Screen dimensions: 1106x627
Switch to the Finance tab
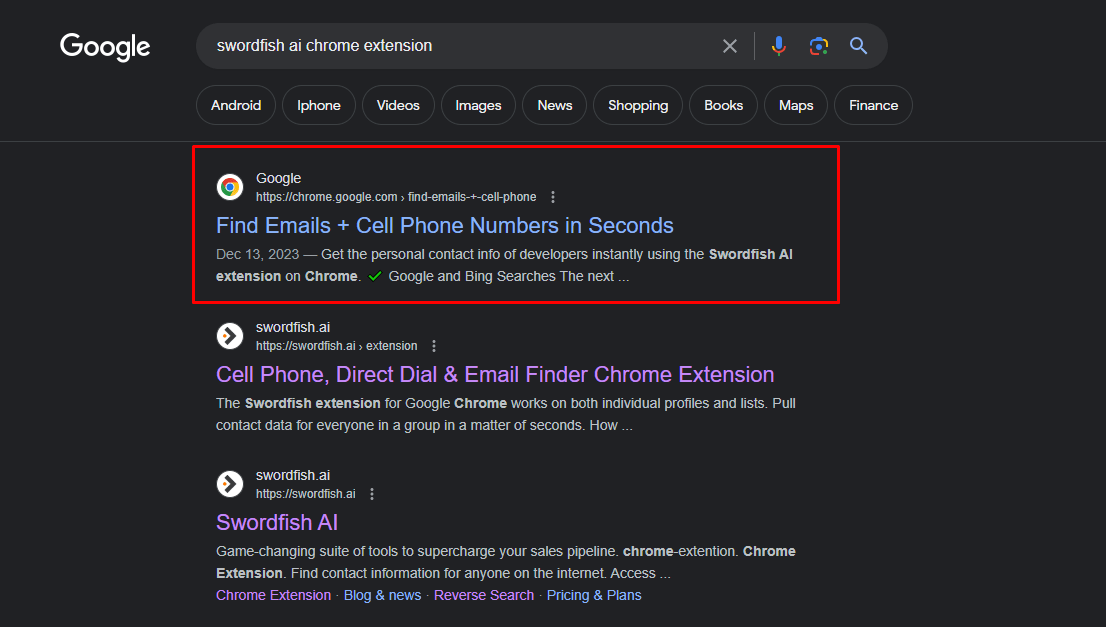coord(873,105)
